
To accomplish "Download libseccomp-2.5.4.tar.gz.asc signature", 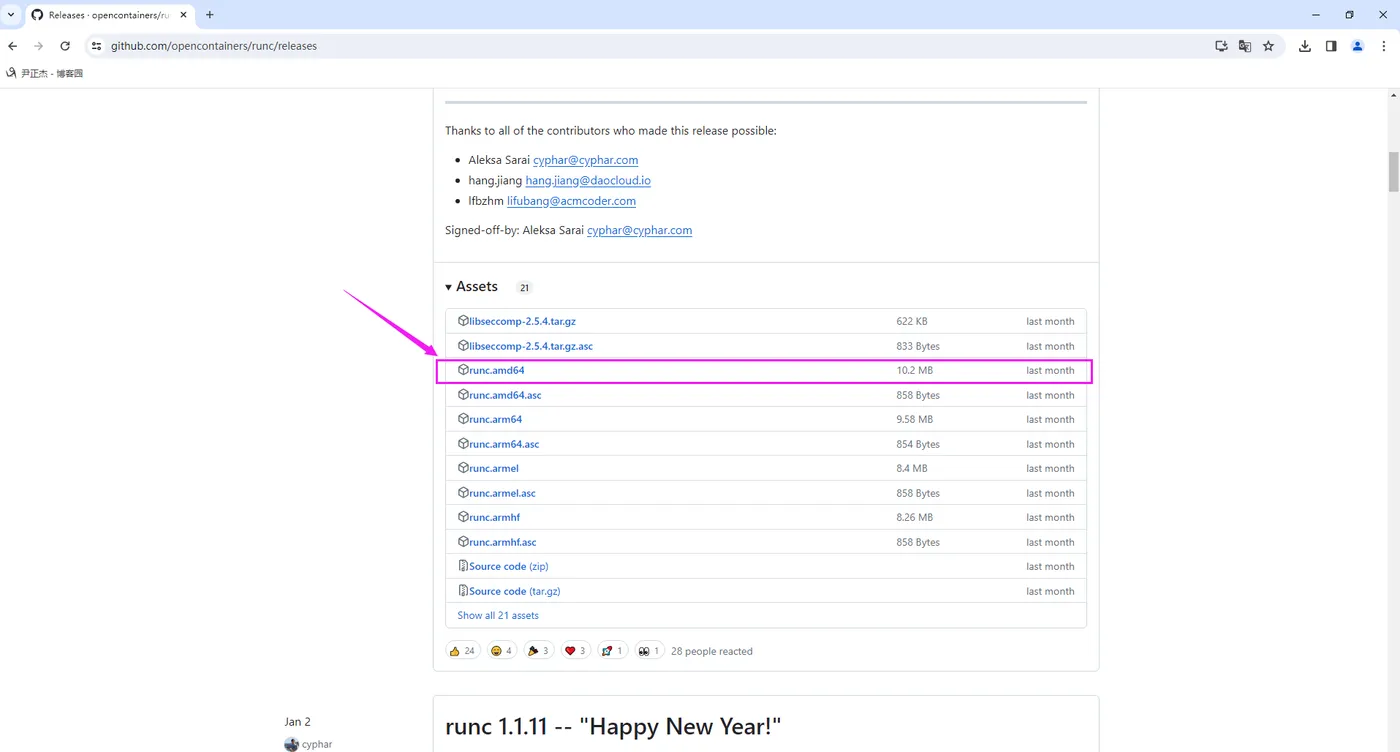I will coord(531,346).
